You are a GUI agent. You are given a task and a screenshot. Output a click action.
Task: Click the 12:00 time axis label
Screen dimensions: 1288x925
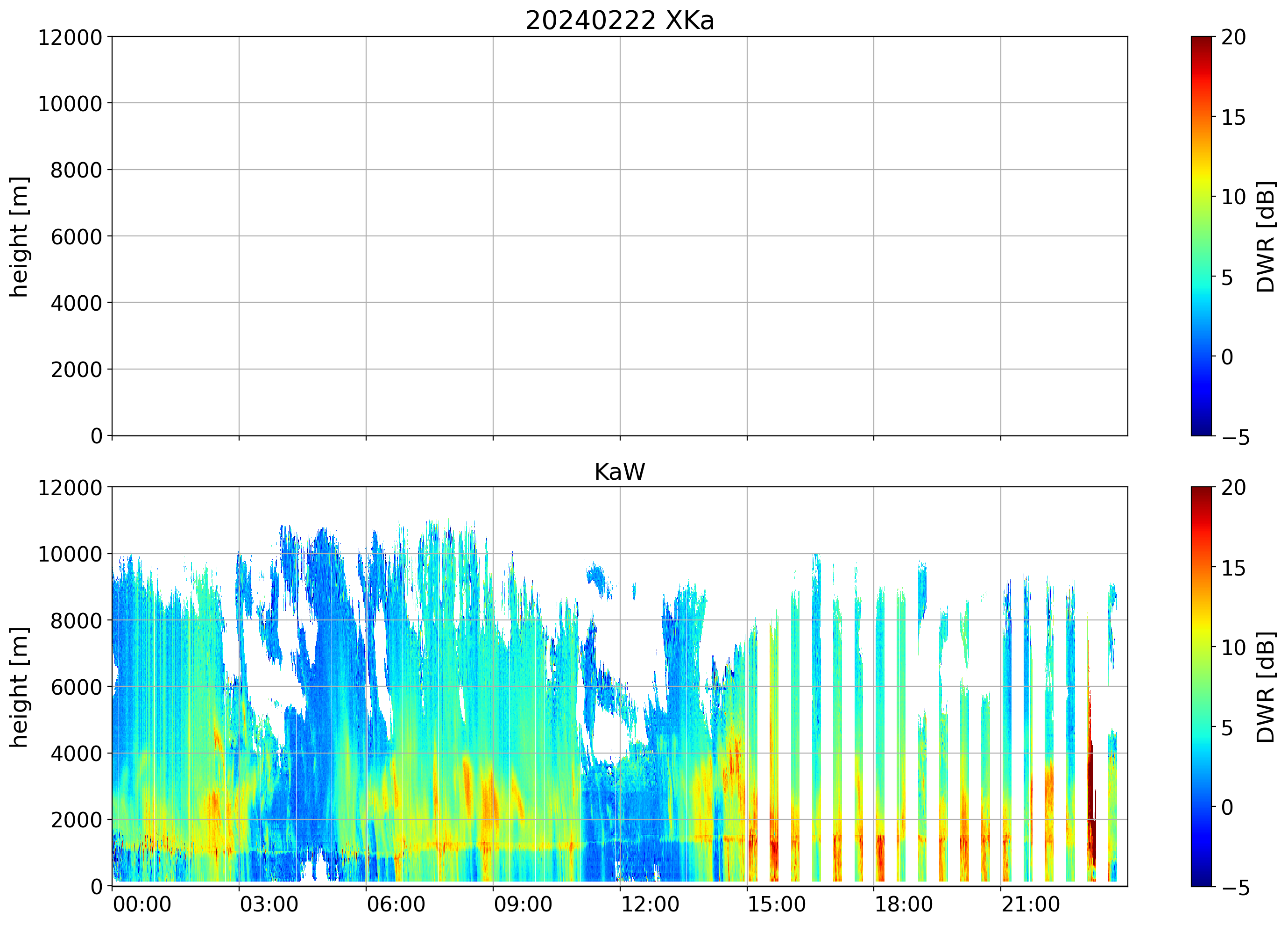pyautogui.click(x=650, y=904)
